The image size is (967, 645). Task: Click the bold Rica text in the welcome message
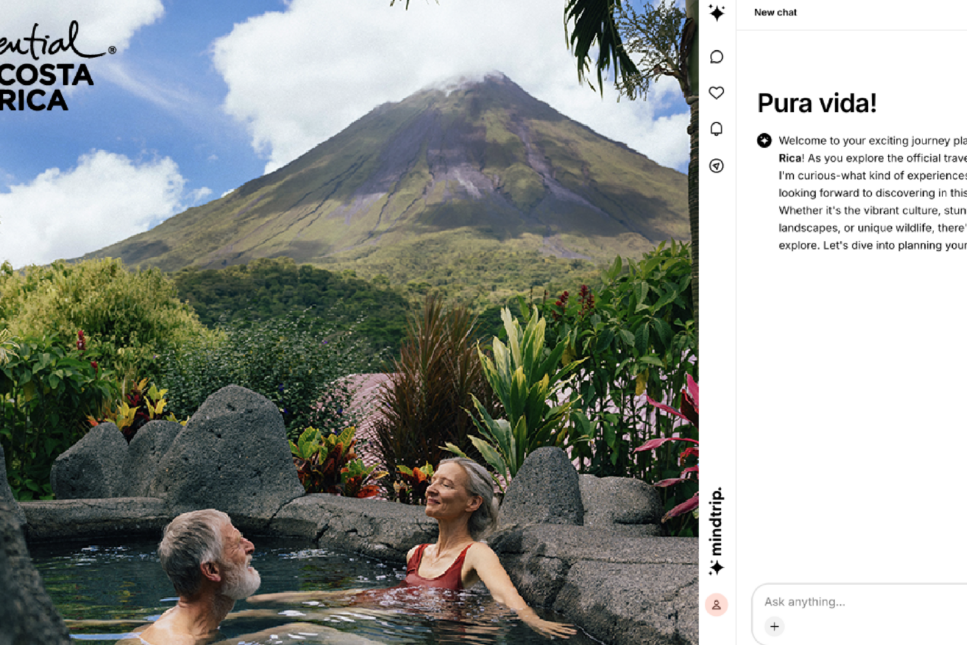(x=790, y=158)
